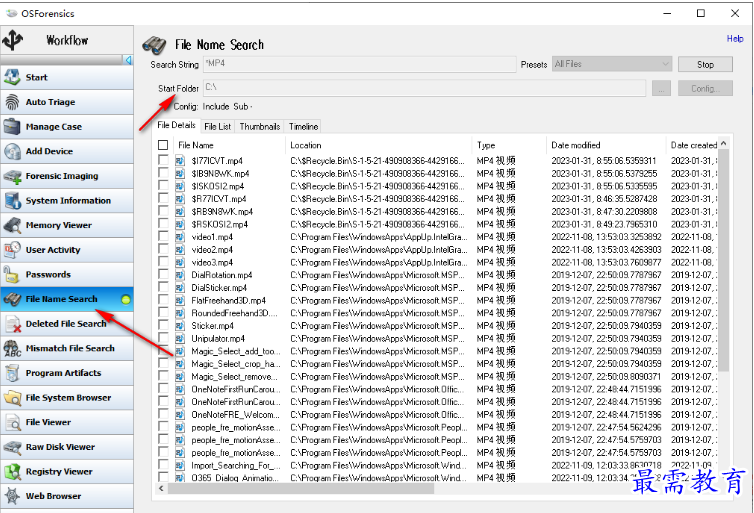754x513 pixels.
Task: Click the Start Folder input field
Action: point(425,88)
